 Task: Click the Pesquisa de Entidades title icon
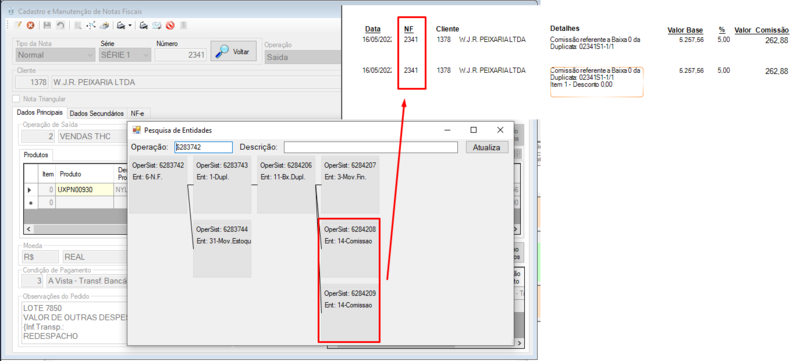(x=137, y=130)
